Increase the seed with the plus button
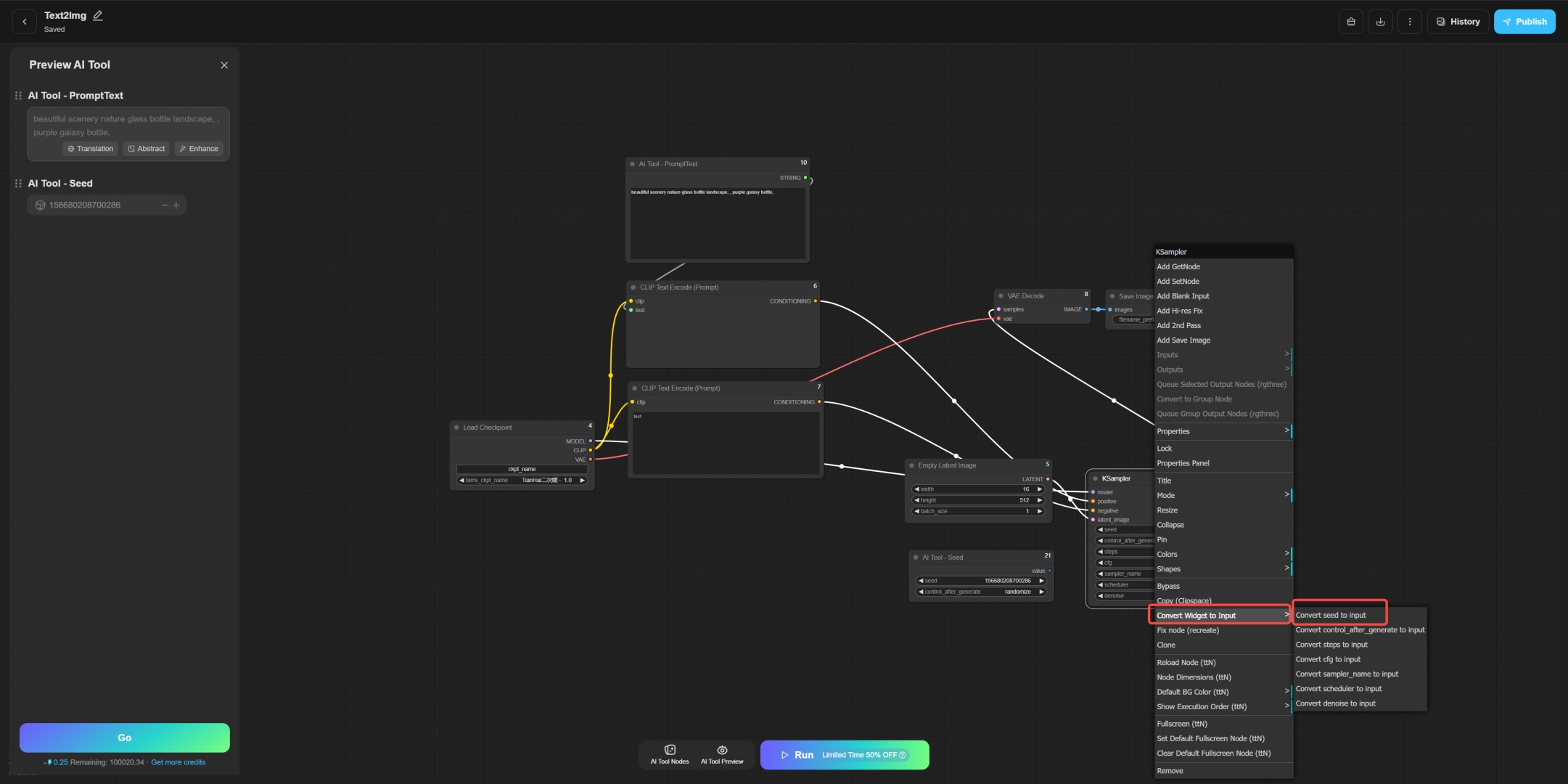The width and height of the screenshot is (1568, 784). click(x=176, y=205)
